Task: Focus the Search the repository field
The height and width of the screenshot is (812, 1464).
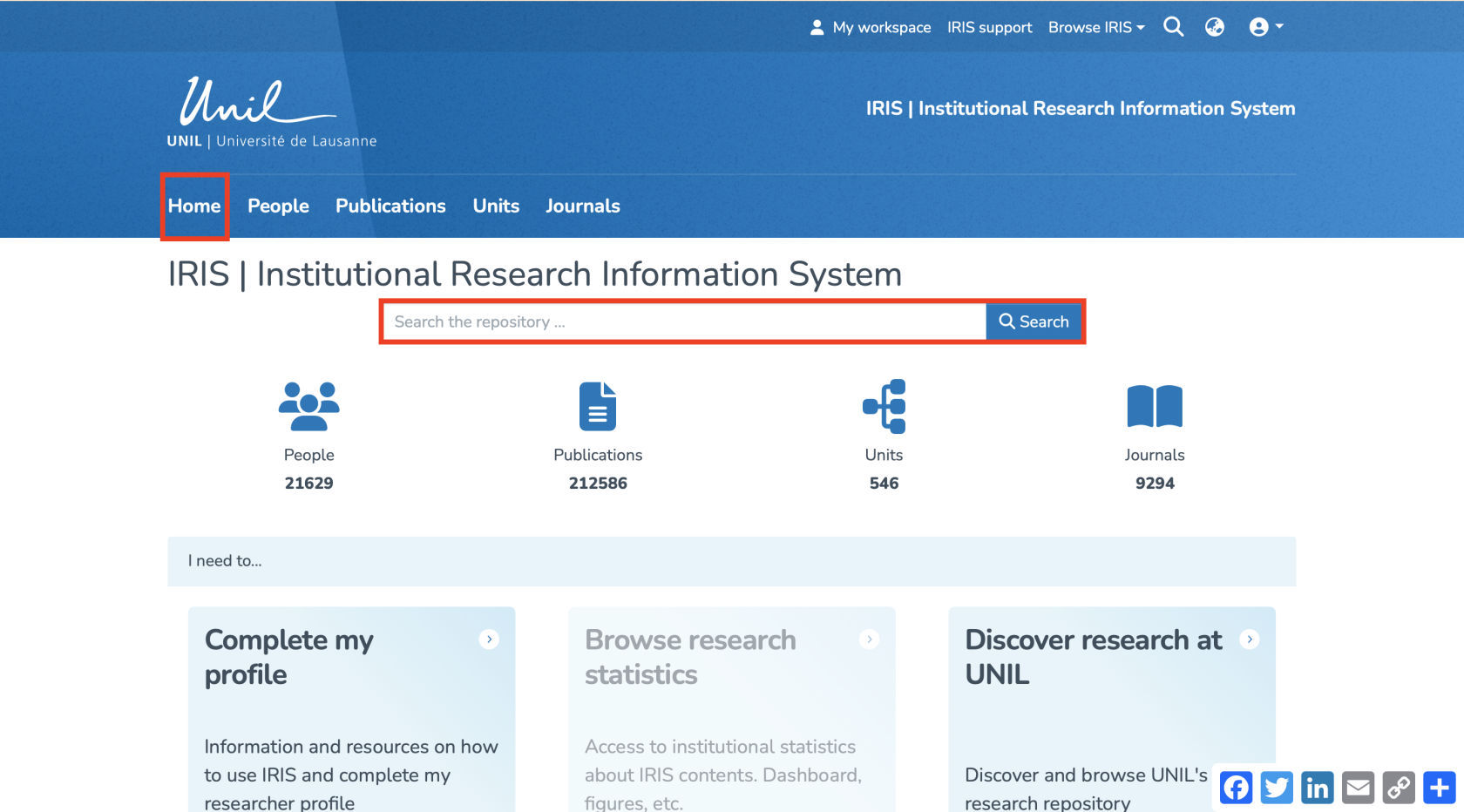Action: [x=684, y=322]
